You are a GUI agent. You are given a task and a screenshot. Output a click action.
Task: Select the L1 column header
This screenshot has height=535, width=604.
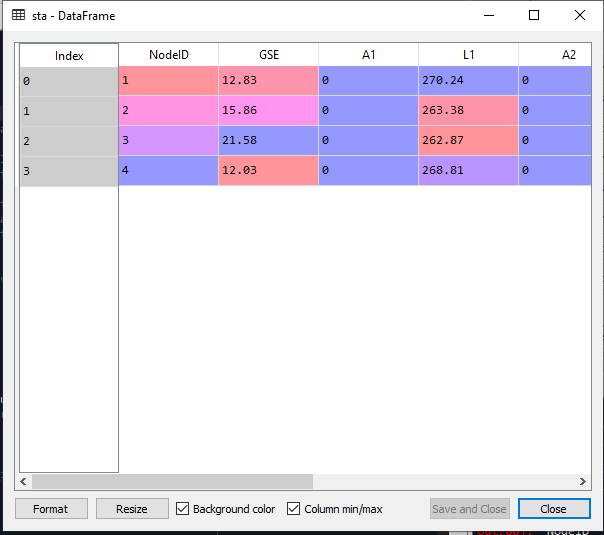[x=468, y=55]
